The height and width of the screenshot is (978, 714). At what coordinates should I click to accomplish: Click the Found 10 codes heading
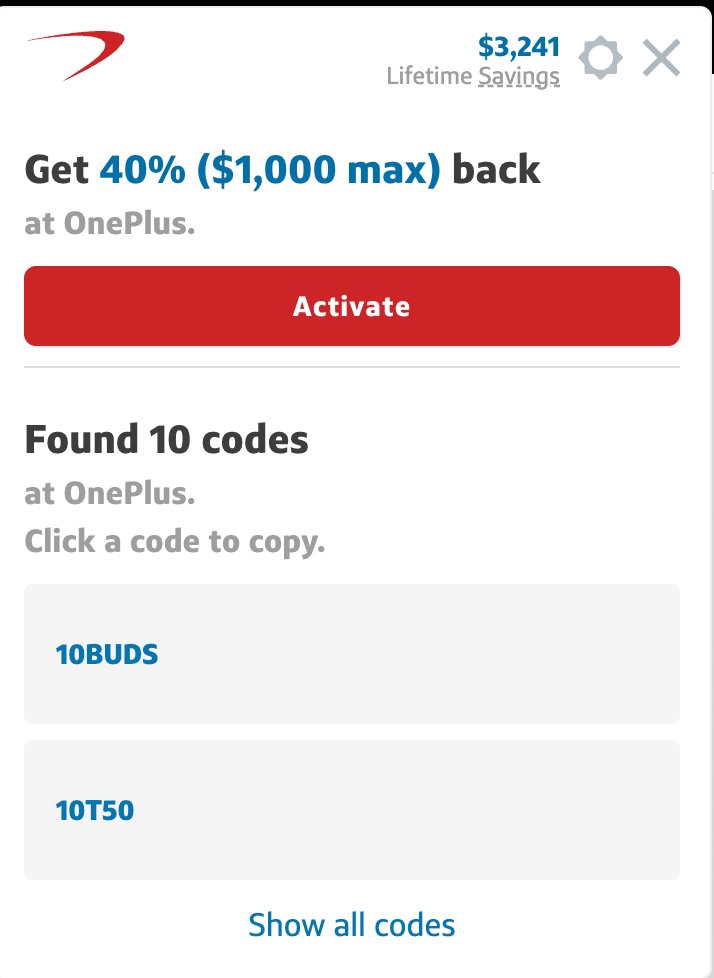click(x=167, y=439)
